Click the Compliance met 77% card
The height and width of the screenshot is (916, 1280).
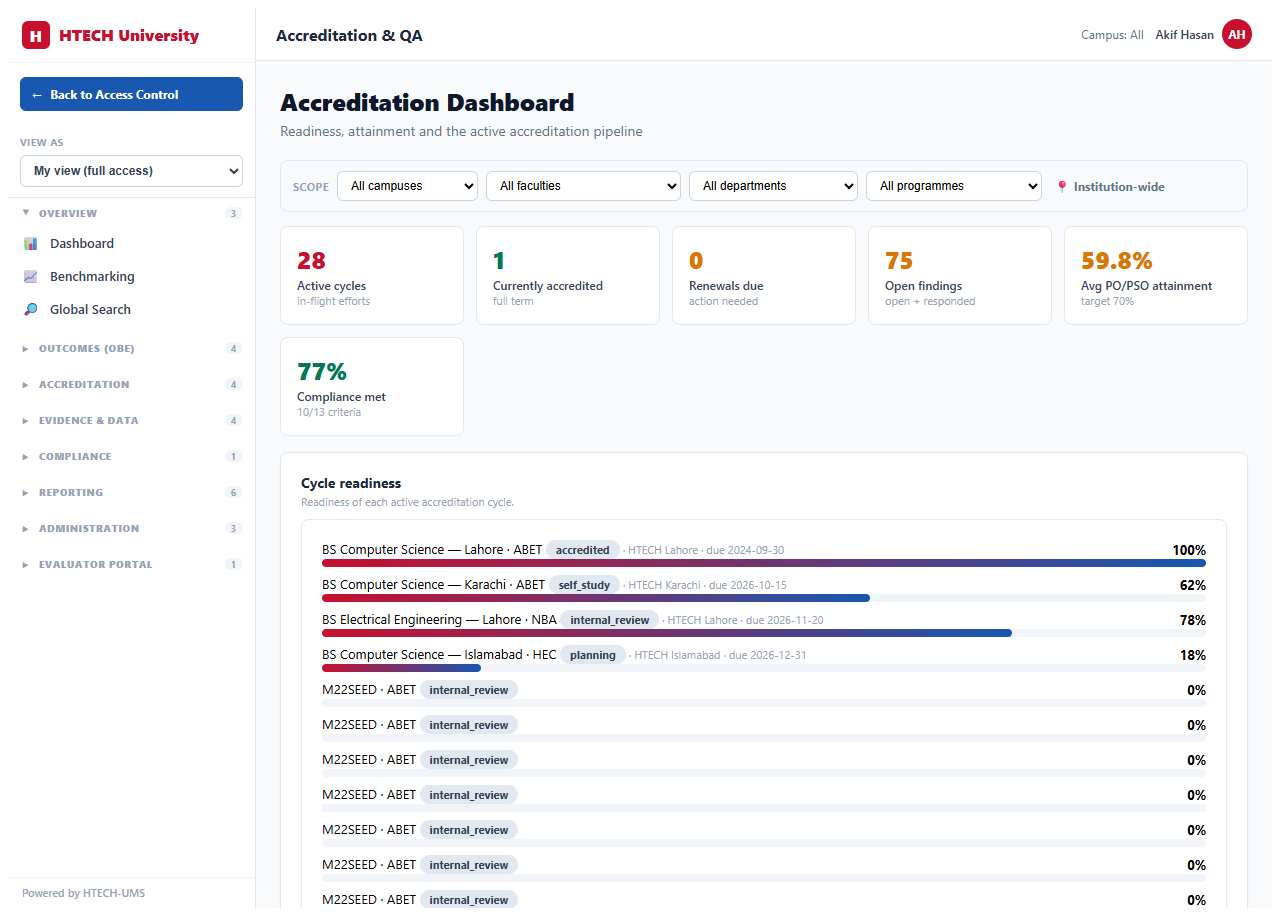tap(372, 386)
